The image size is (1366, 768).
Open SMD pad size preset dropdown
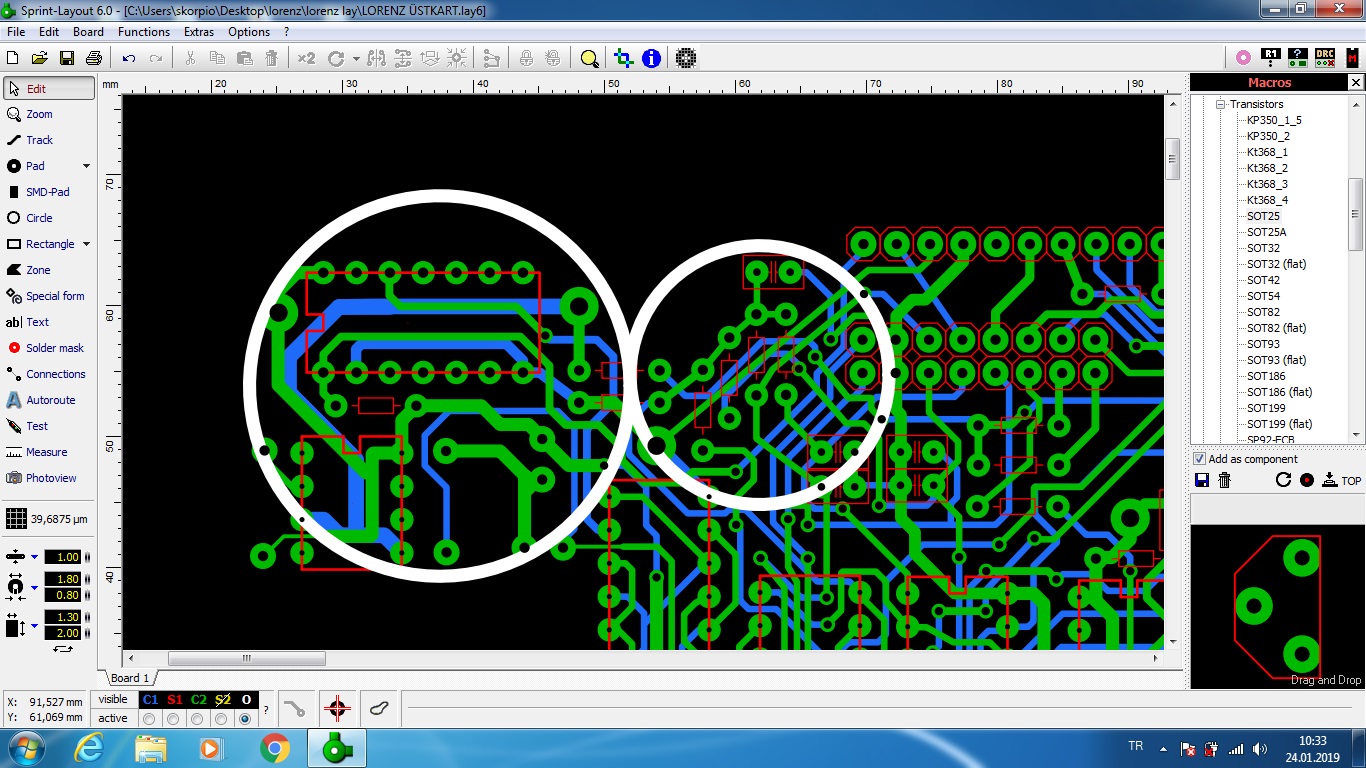[x=34, y=626]
